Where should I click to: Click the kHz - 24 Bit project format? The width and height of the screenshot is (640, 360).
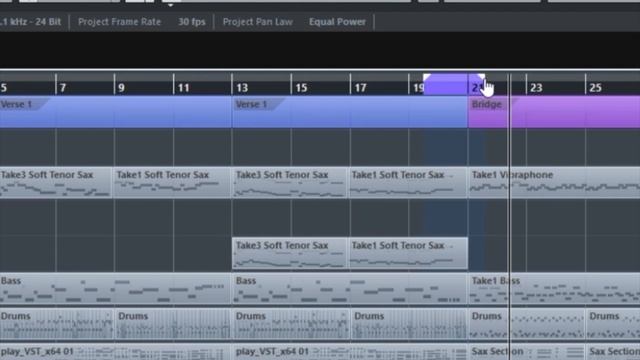click(x=31, y=22)
